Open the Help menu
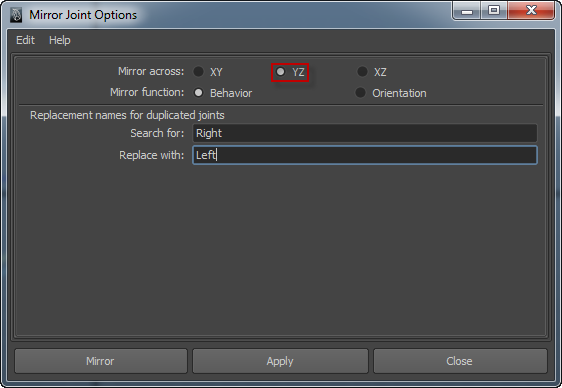This screenshot has height=388, width=562. click(59, 40)
